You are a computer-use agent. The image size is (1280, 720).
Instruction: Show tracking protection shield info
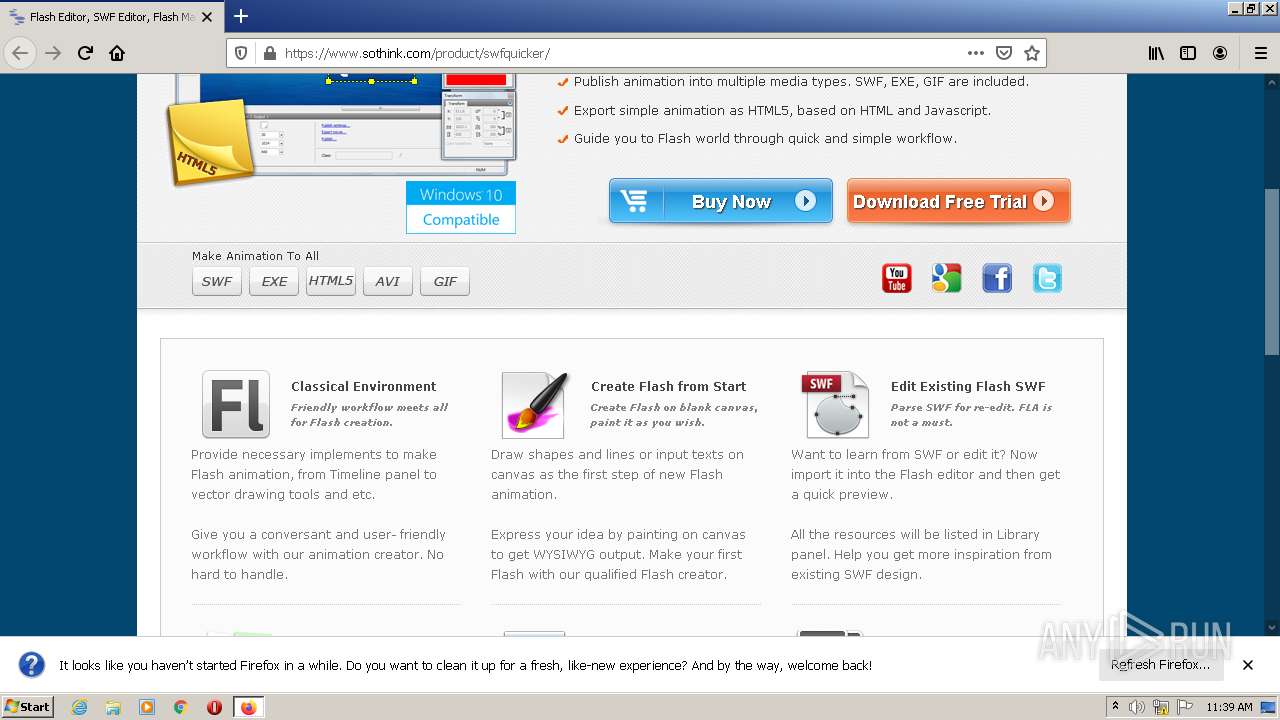[x=241, y=53]
